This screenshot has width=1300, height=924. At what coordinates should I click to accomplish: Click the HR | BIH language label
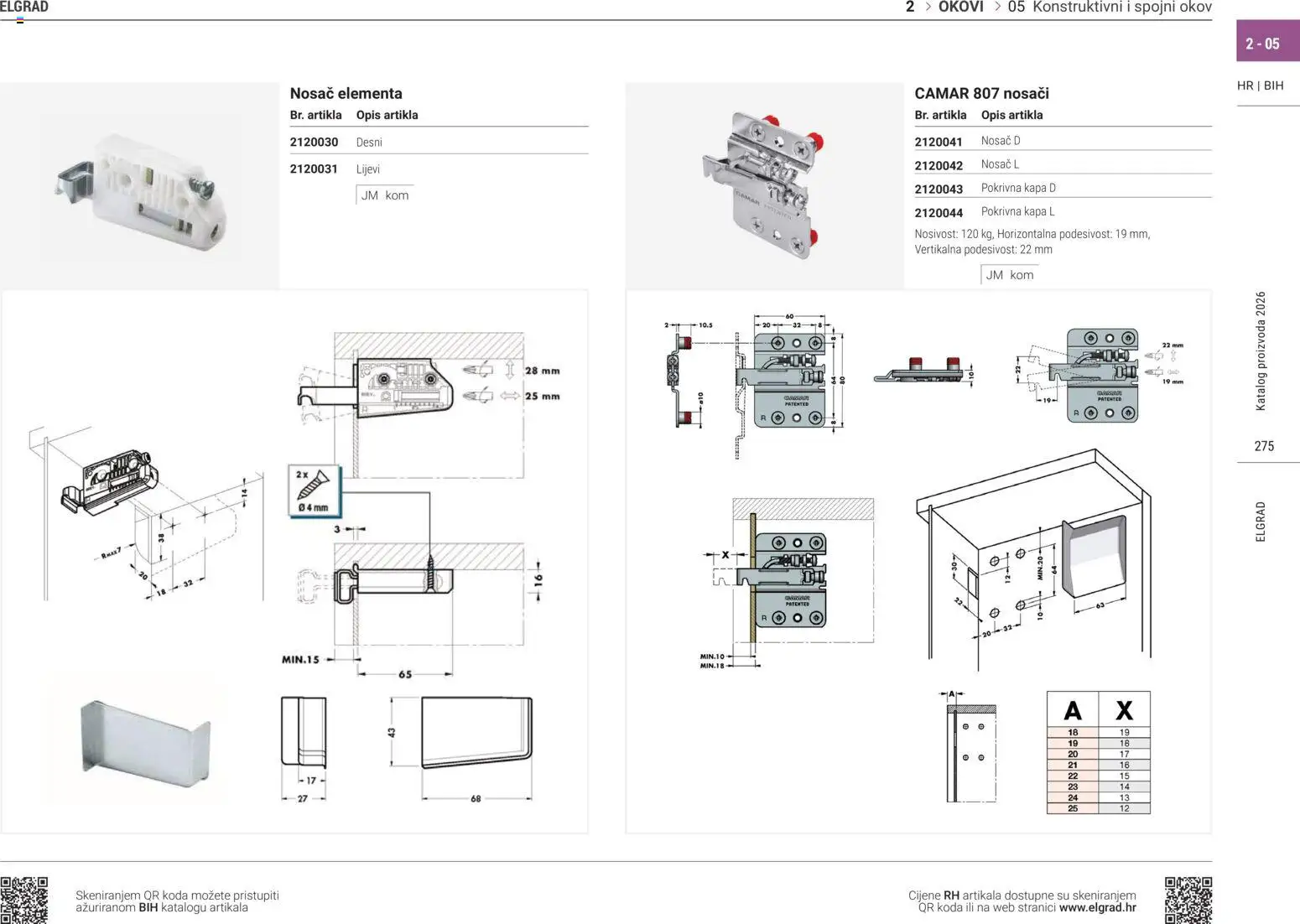pos(1260,86)
